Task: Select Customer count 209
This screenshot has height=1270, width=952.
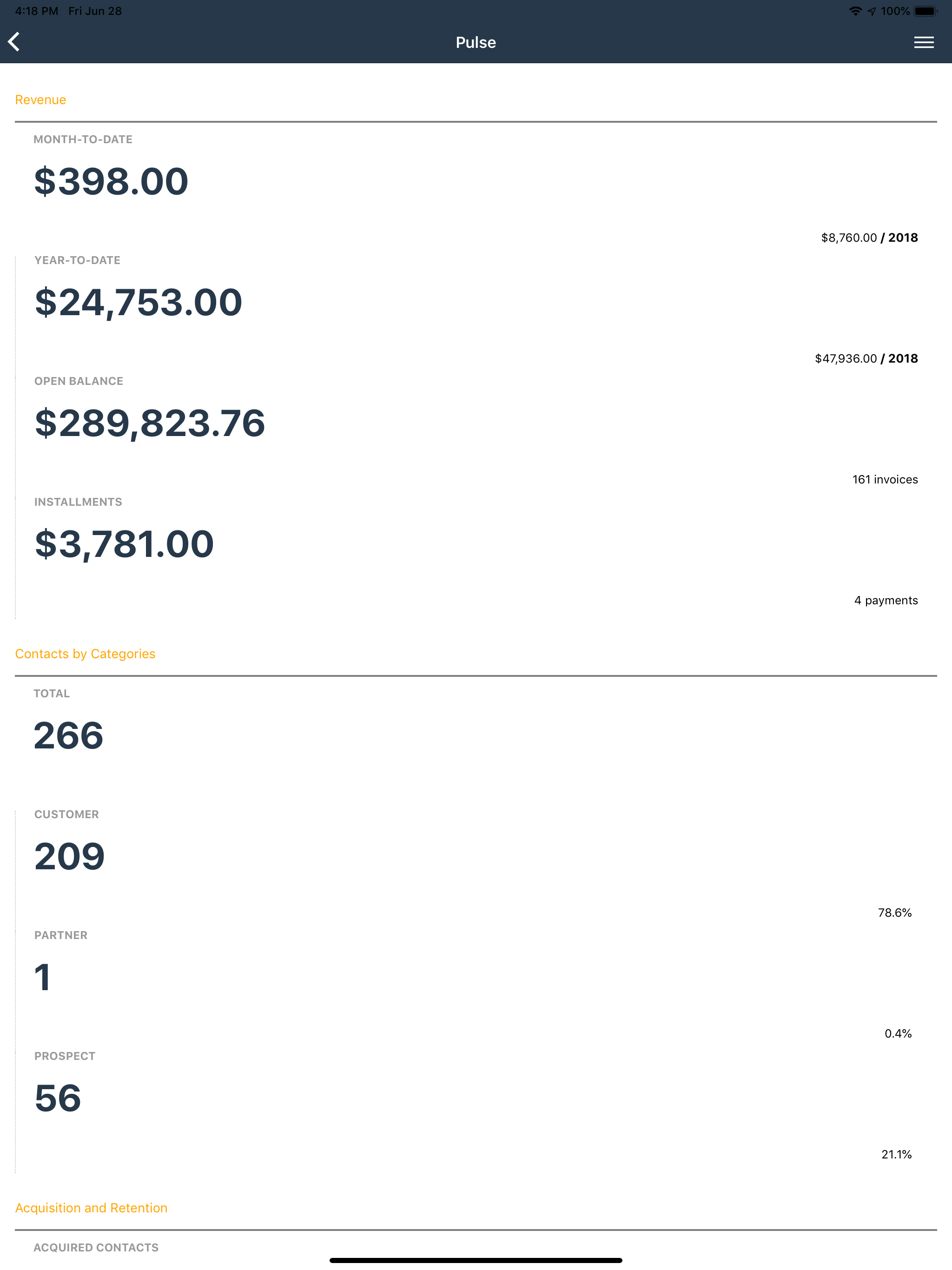Action: (69, 857)
